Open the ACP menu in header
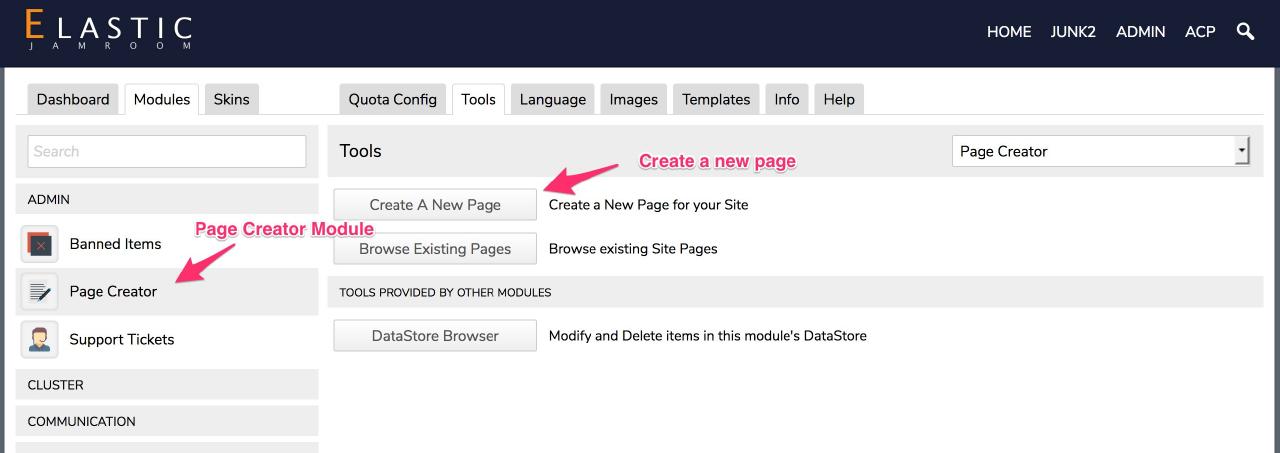Viewport: 1280px width, 453px height. click(1200, 32)
